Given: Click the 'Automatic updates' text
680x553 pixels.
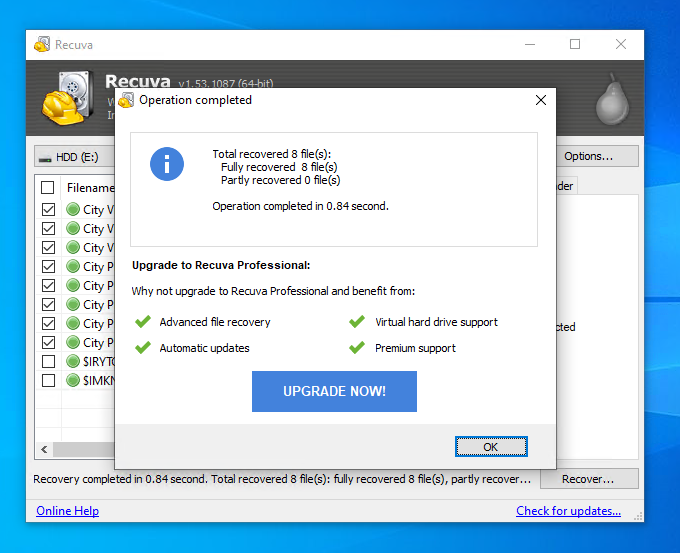Looking at the screenshot, I should [204, 348].
